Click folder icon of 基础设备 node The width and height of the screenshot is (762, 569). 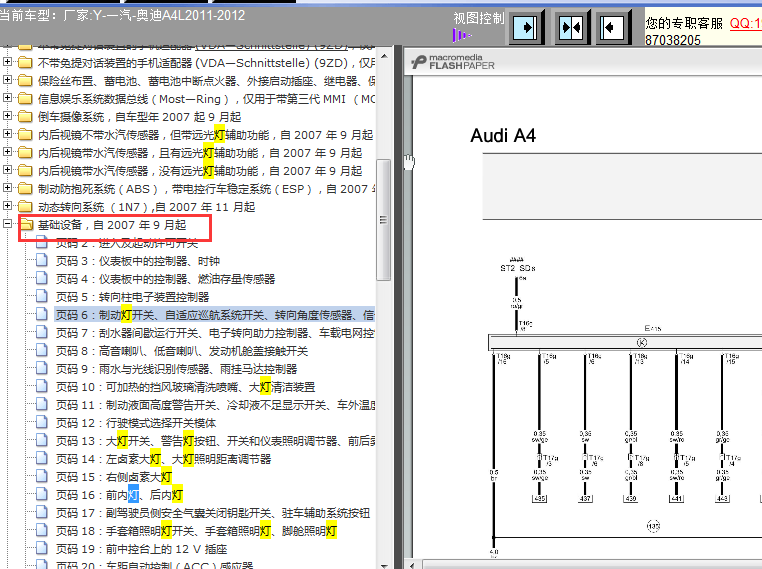pyautogui.click(x=24, y=225)
